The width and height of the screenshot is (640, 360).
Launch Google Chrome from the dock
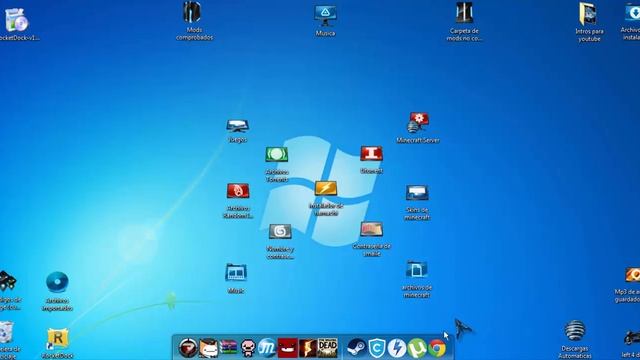coord(437,348)
